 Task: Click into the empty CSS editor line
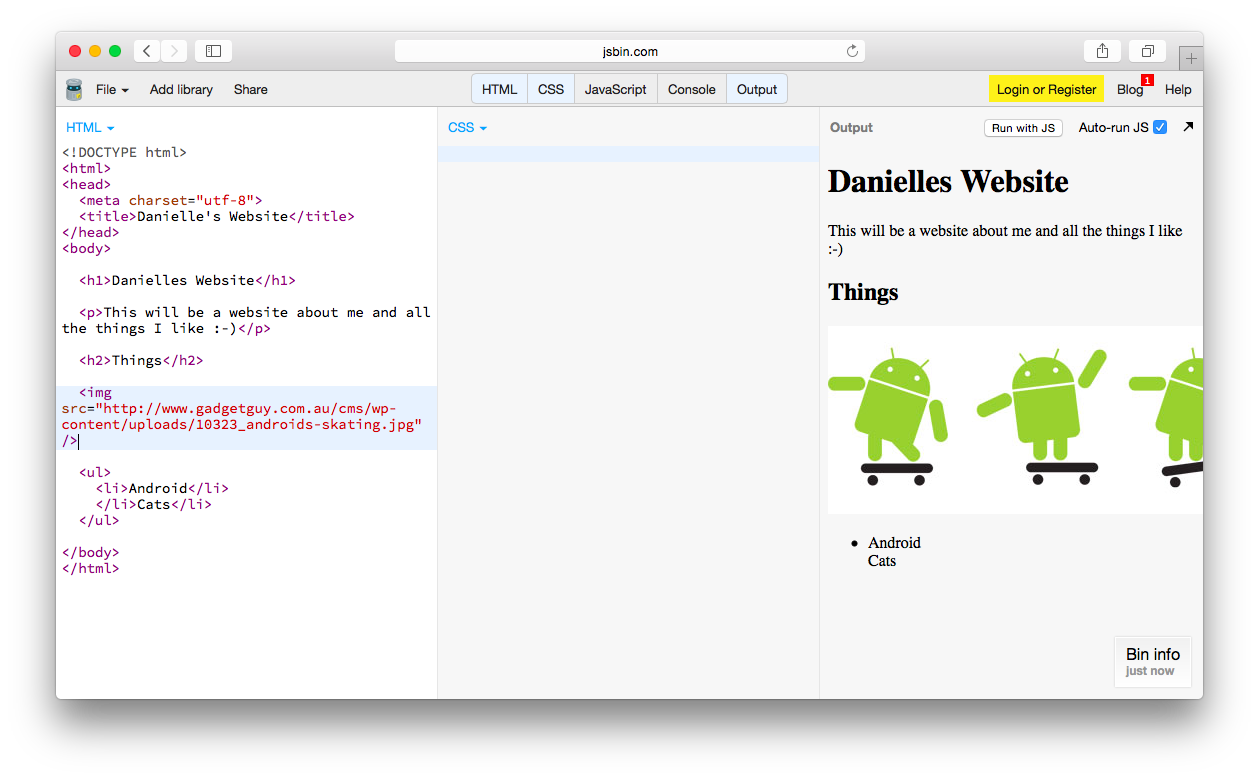(628, 153)
